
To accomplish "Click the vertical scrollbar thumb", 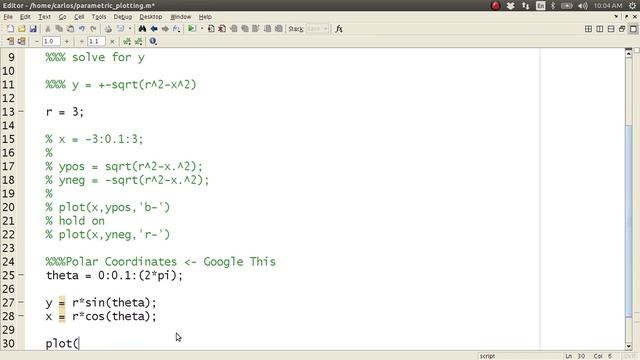I will coord(629,220).
